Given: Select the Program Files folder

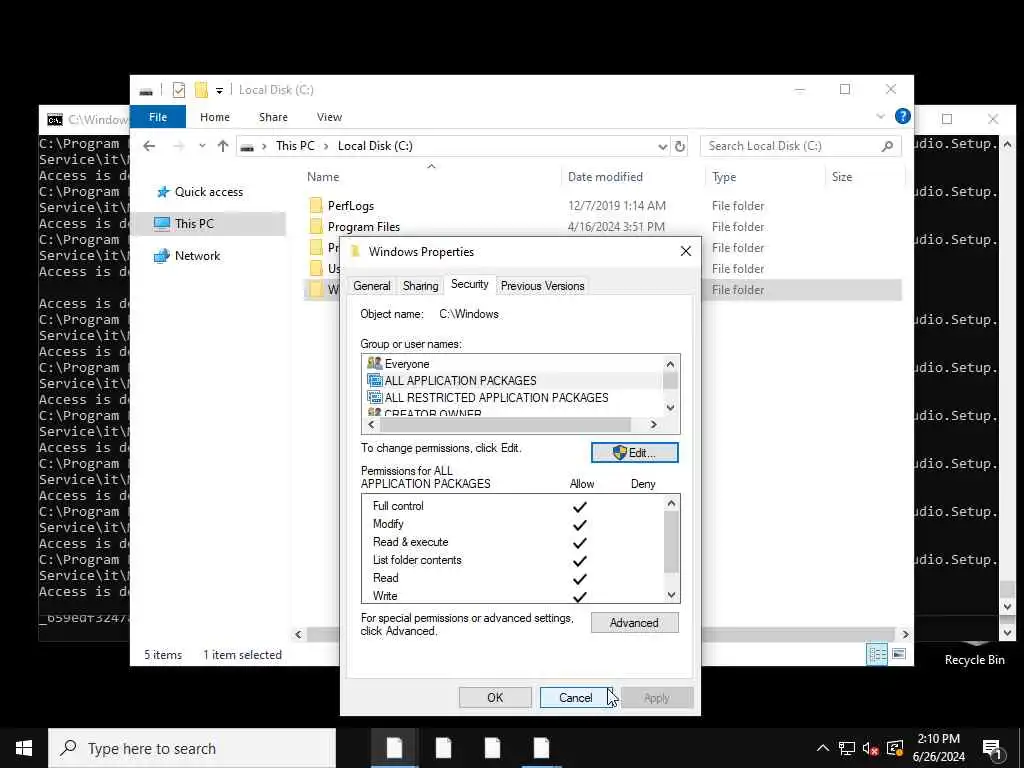Looking at the screenshot, I should pos(364,227).
